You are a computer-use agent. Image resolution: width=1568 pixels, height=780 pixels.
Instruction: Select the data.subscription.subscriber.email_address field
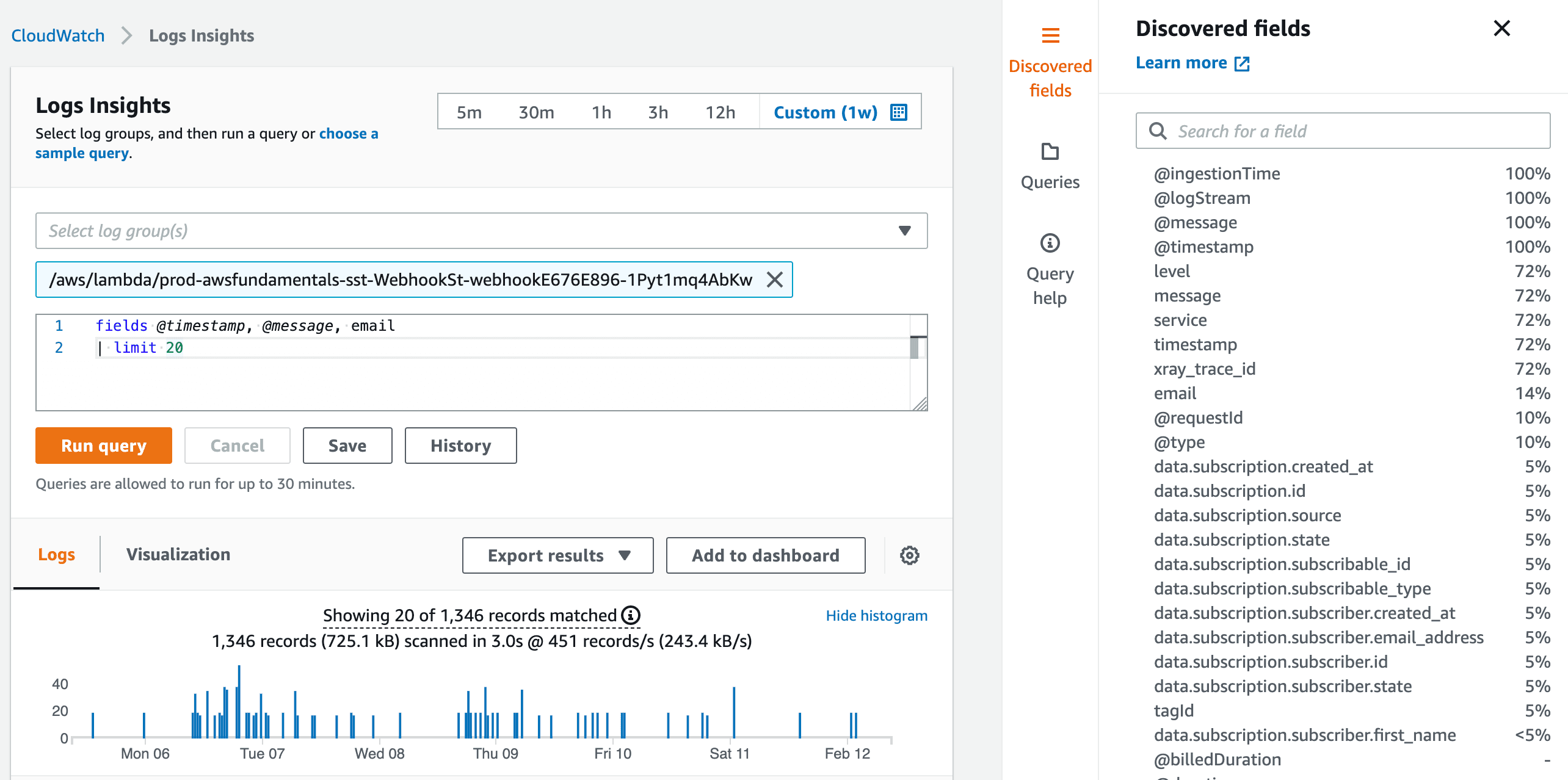[x=1319, y=637]
